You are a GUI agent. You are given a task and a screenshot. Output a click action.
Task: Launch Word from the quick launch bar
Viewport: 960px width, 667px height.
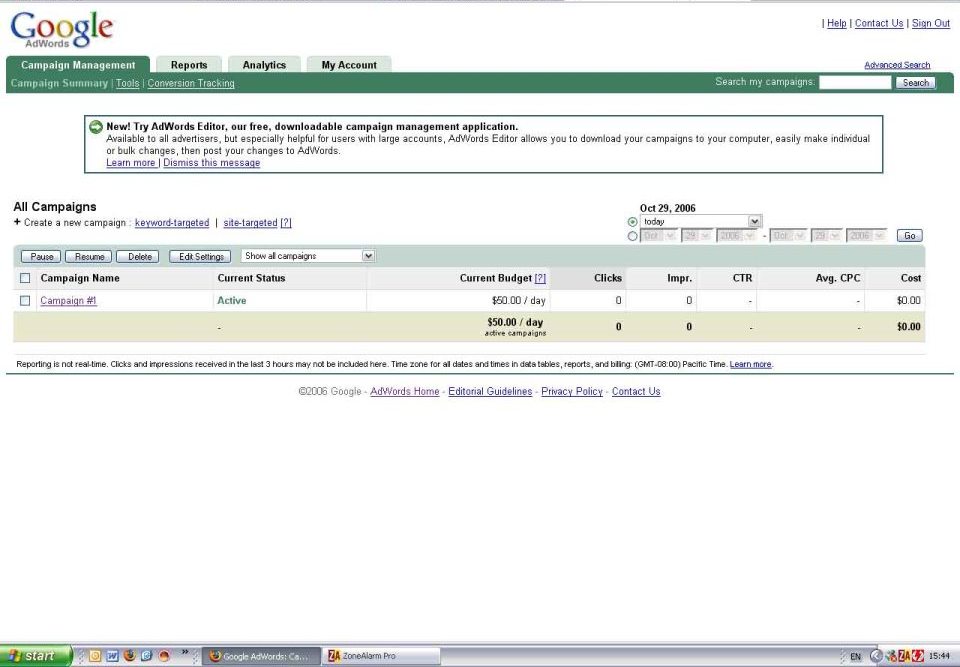click(112, 655)
